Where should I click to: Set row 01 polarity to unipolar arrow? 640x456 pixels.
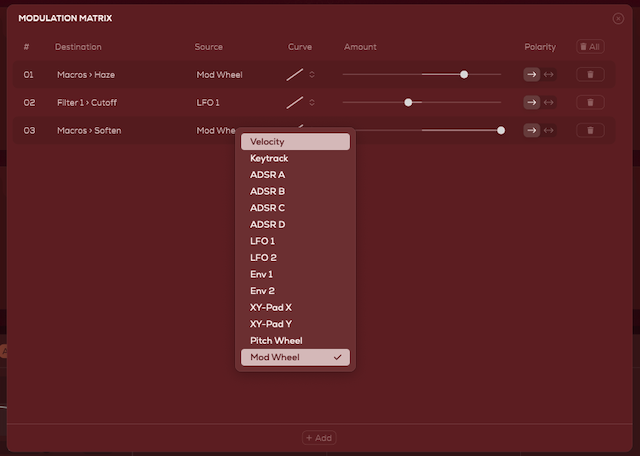[x=532, y=74]
